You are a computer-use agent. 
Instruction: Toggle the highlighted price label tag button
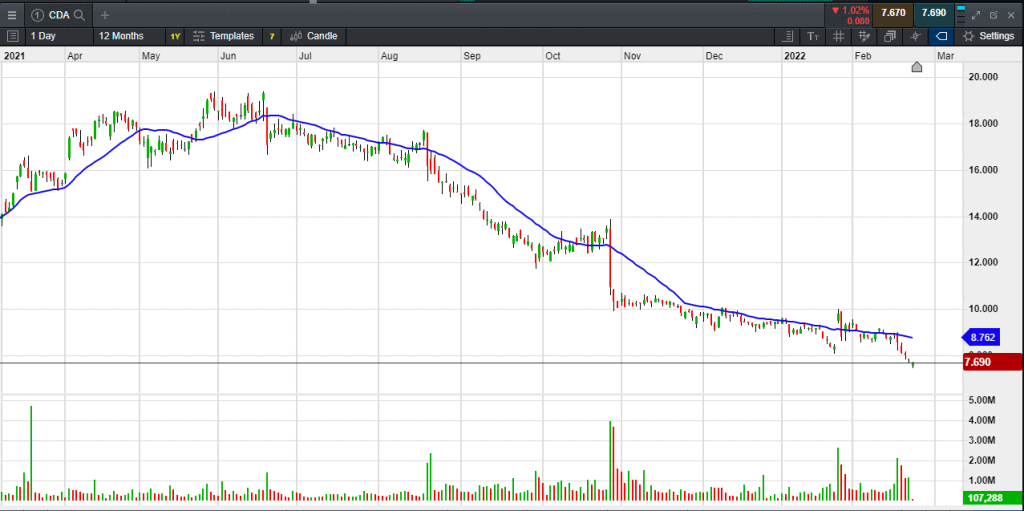click(940, 36)
